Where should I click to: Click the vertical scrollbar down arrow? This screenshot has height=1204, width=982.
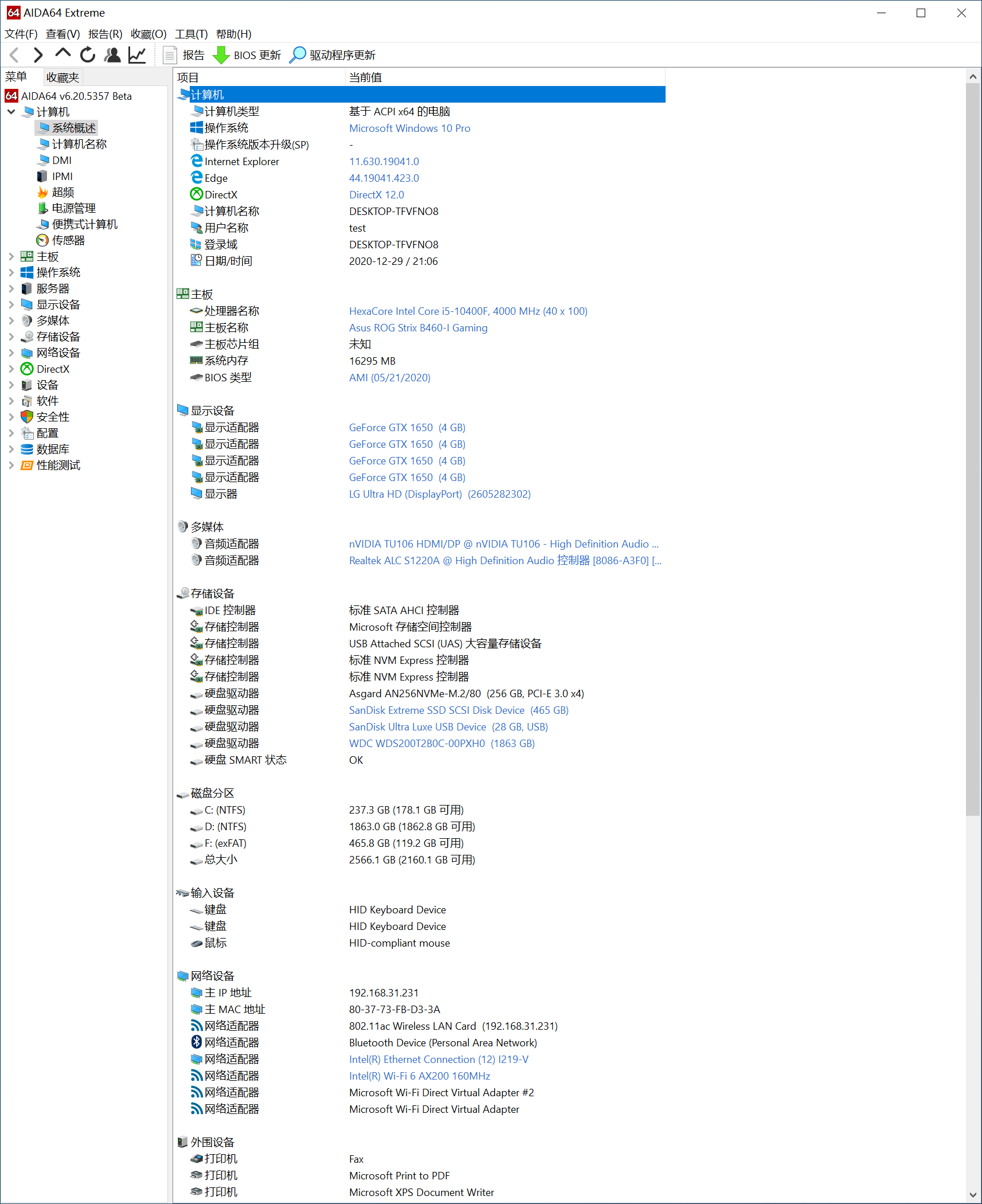(972, 1195)
